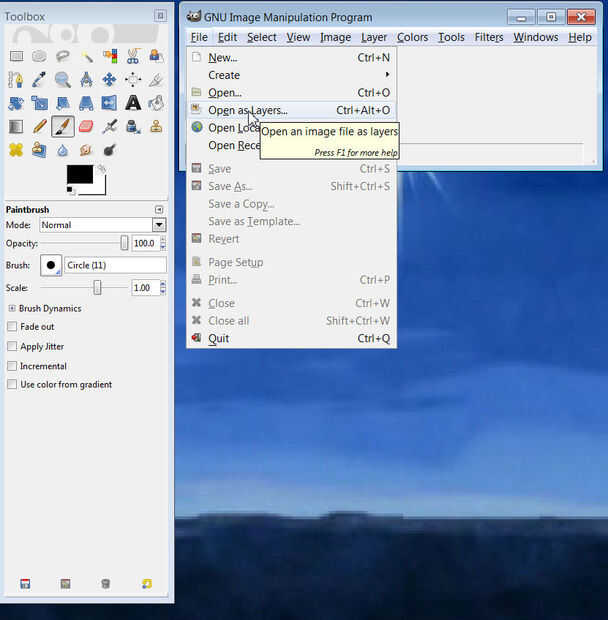Screen dimensions: 608x620
Task: Click the brush Scale slider handle
Action: (97, 287)
